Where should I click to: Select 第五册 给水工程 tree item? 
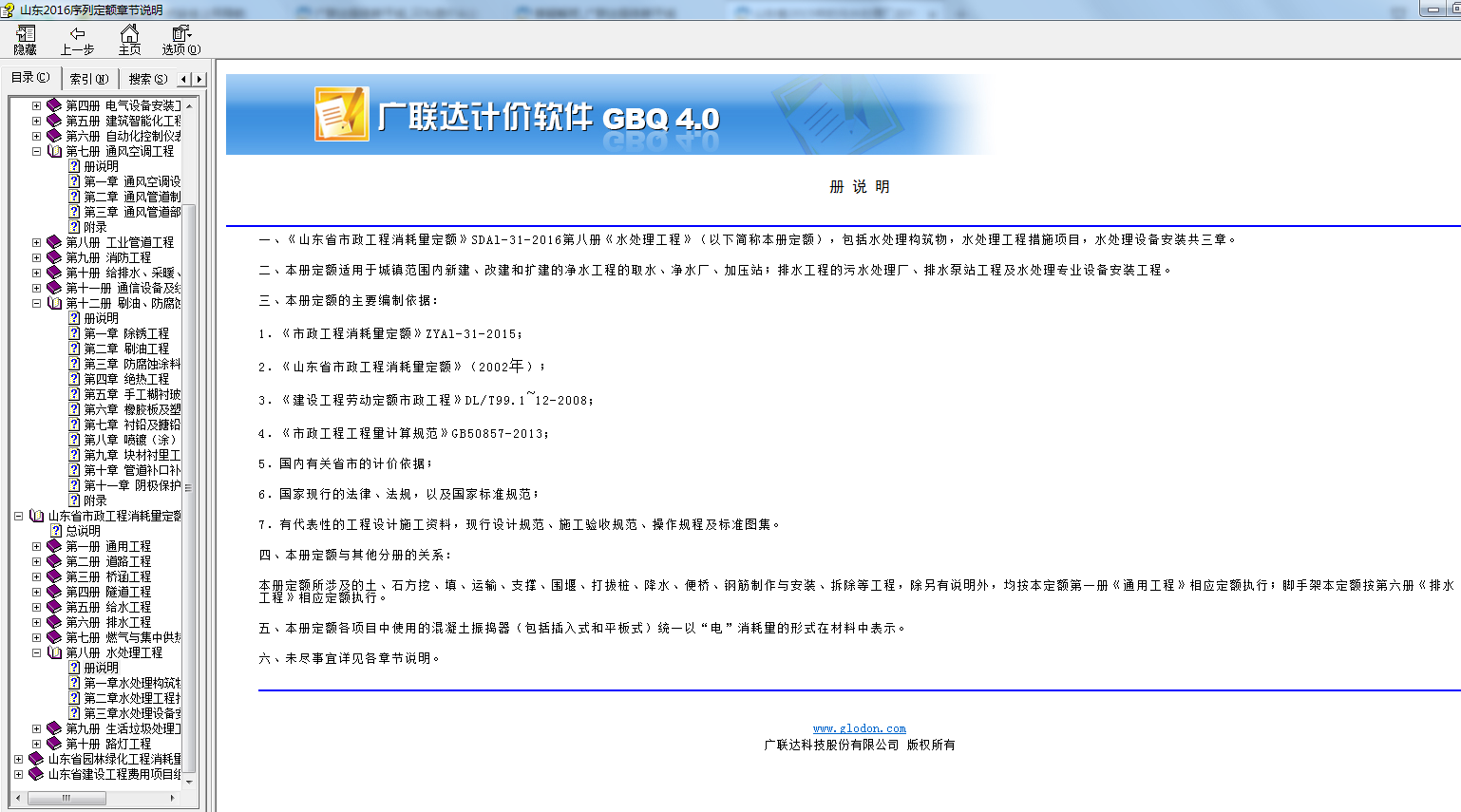click(x=108, y=607)
